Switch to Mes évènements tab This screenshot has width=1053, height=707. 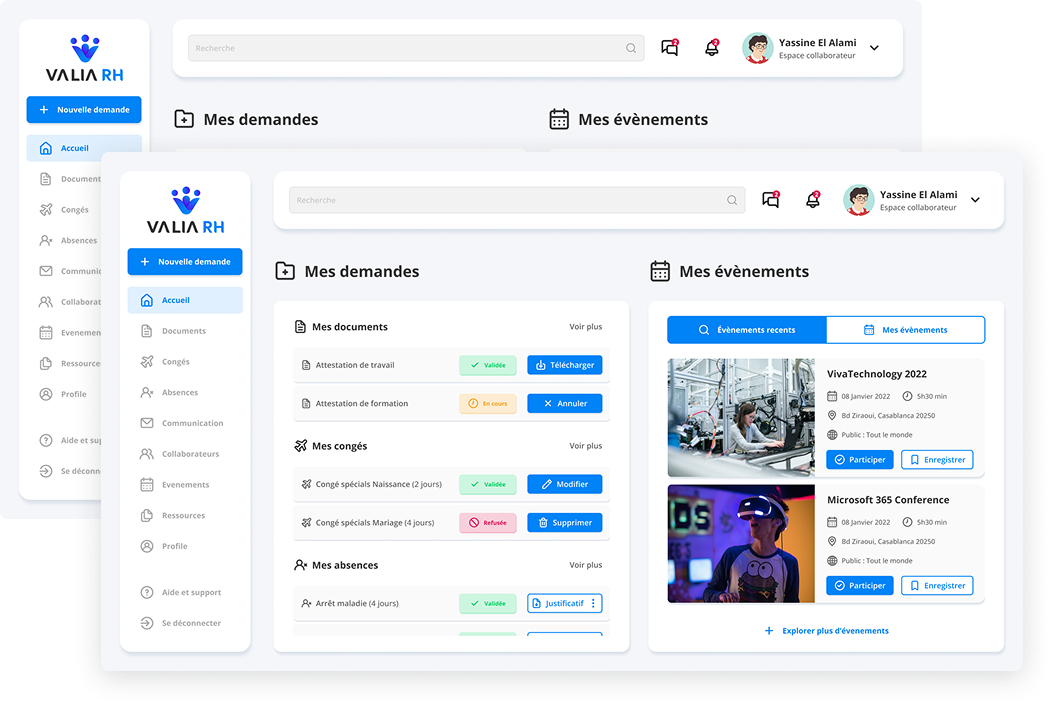(x=905, y=330)
